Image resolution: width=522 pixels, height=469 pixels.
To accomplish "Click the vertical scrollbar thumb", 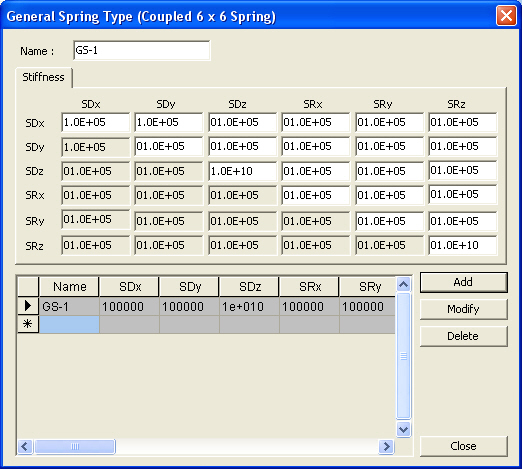I will coord(403,356).
